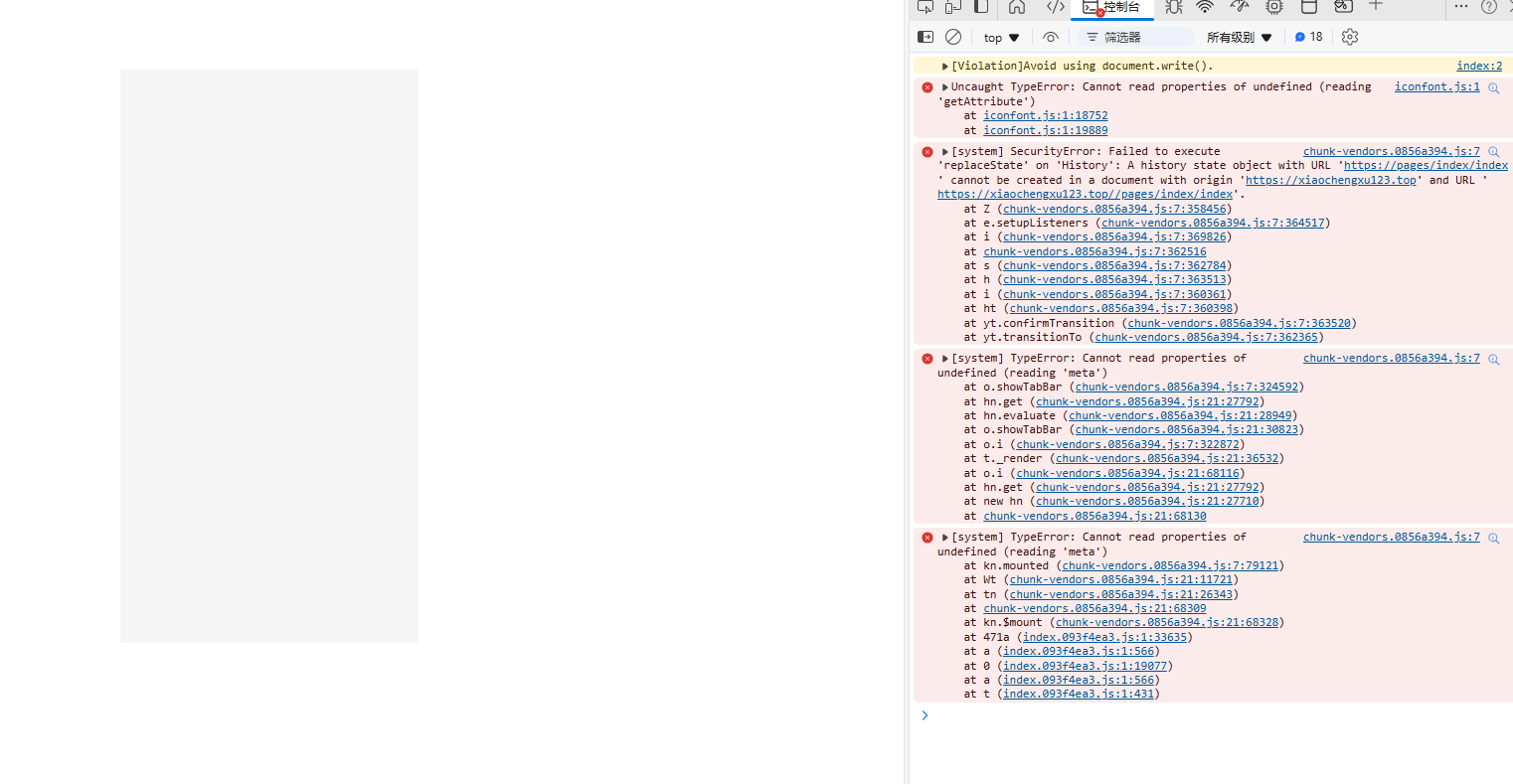
Task: Click magnifier icon beside SecurityError source link
Action: (1493, 152)
